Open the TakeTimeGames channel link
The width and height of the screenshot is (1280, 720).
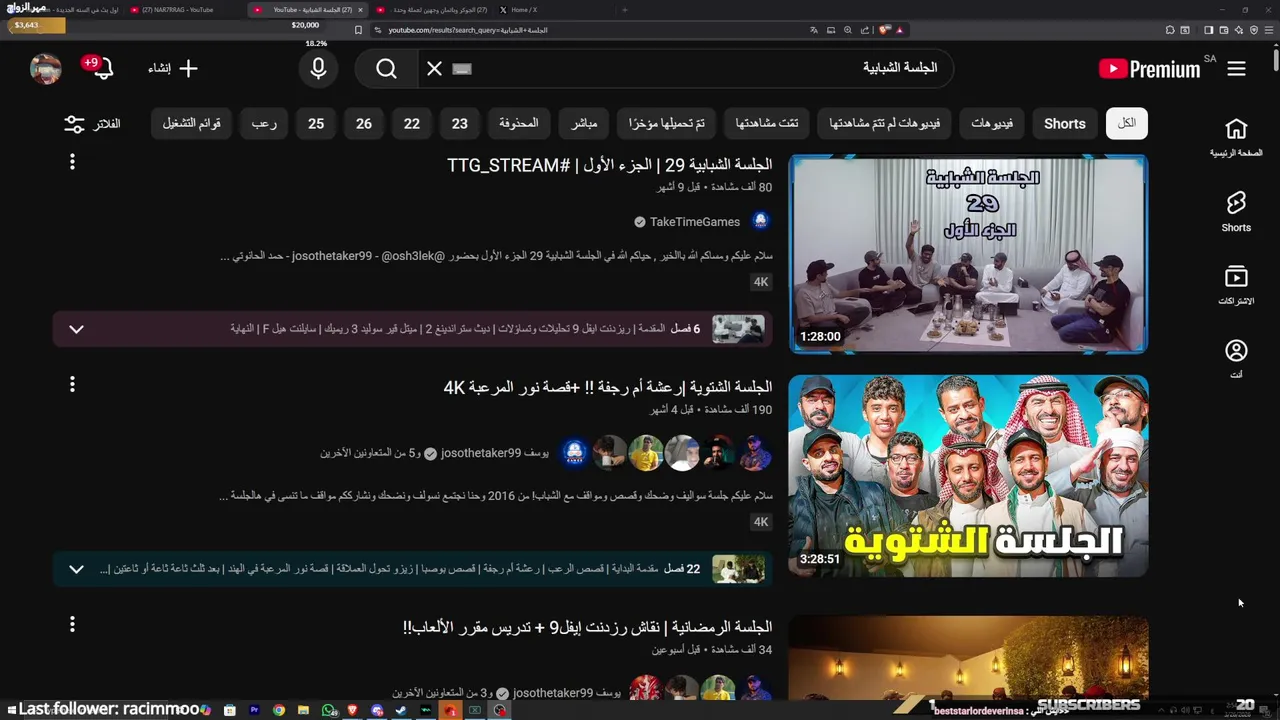click(x=695, y=222)
